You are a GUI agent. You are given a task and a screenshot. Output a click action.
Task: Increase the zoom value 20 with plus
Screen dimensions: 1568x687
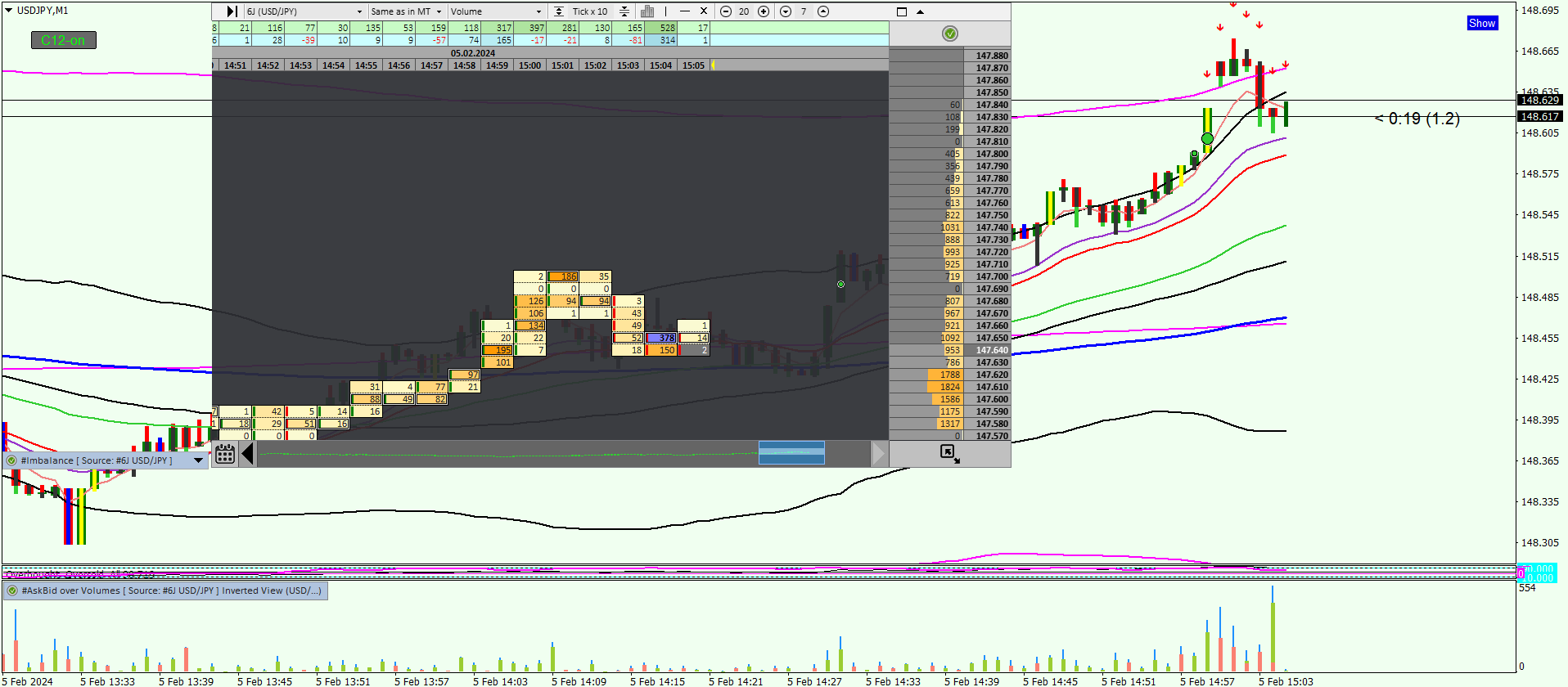(764, 11)
